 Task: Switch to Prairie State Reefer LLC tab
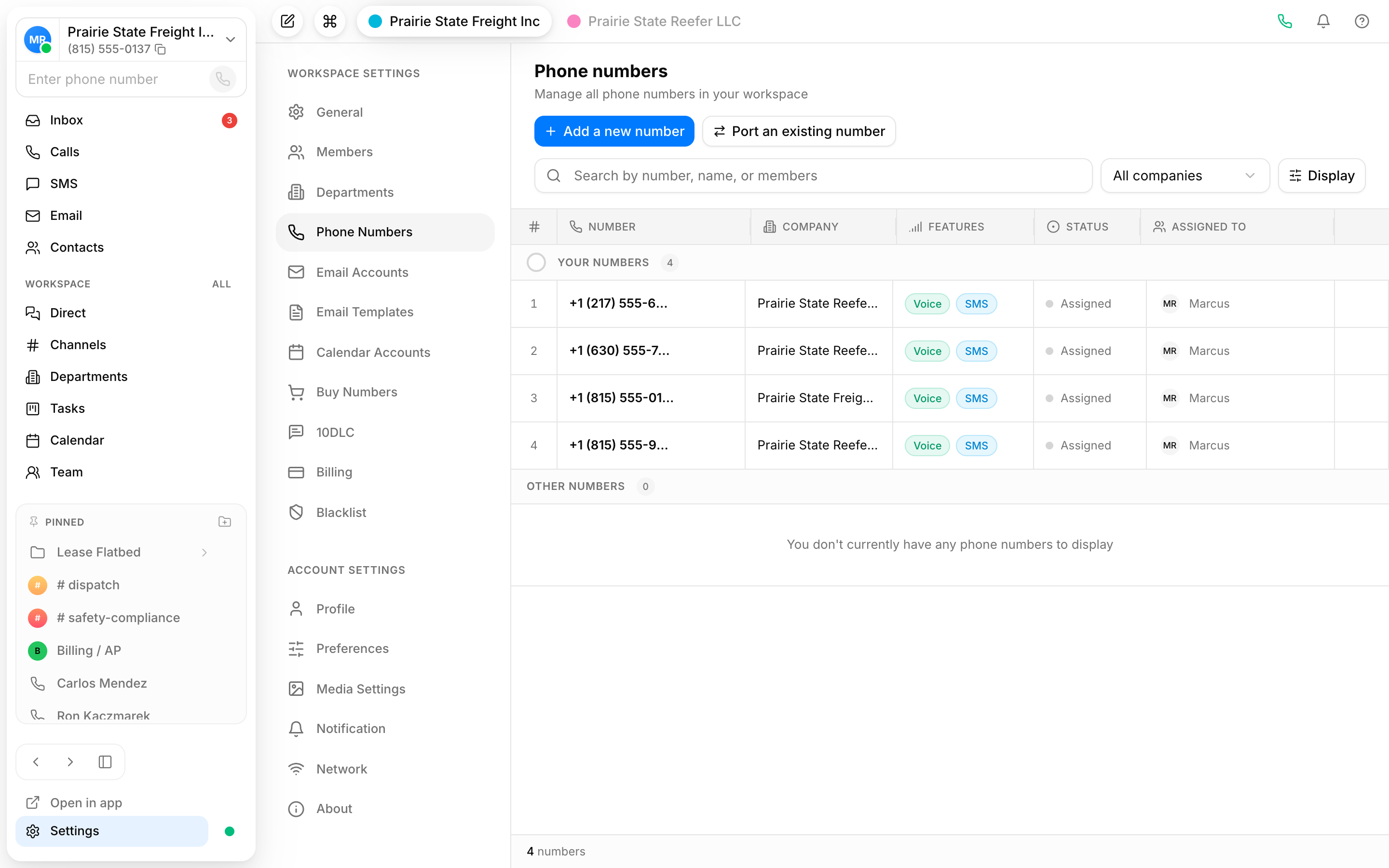pyautogui.click(x=654, y=21)
